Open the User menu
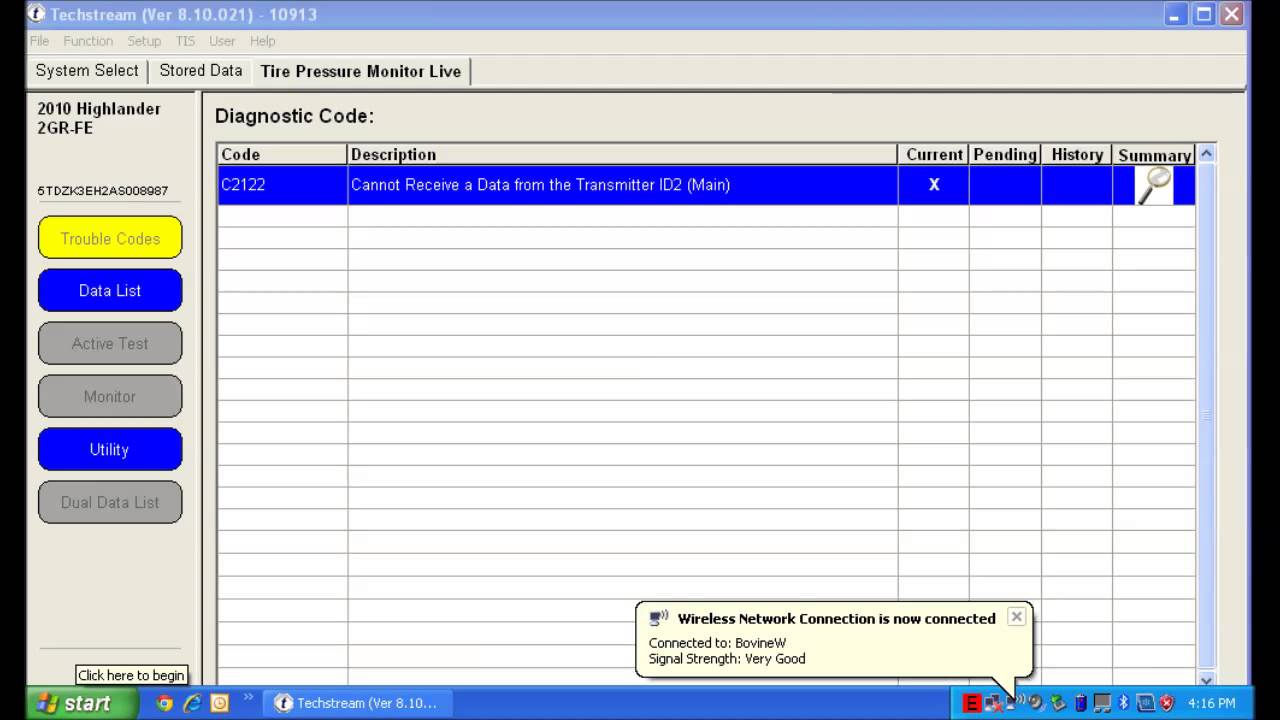1280x720 pixels. point(222,41)
